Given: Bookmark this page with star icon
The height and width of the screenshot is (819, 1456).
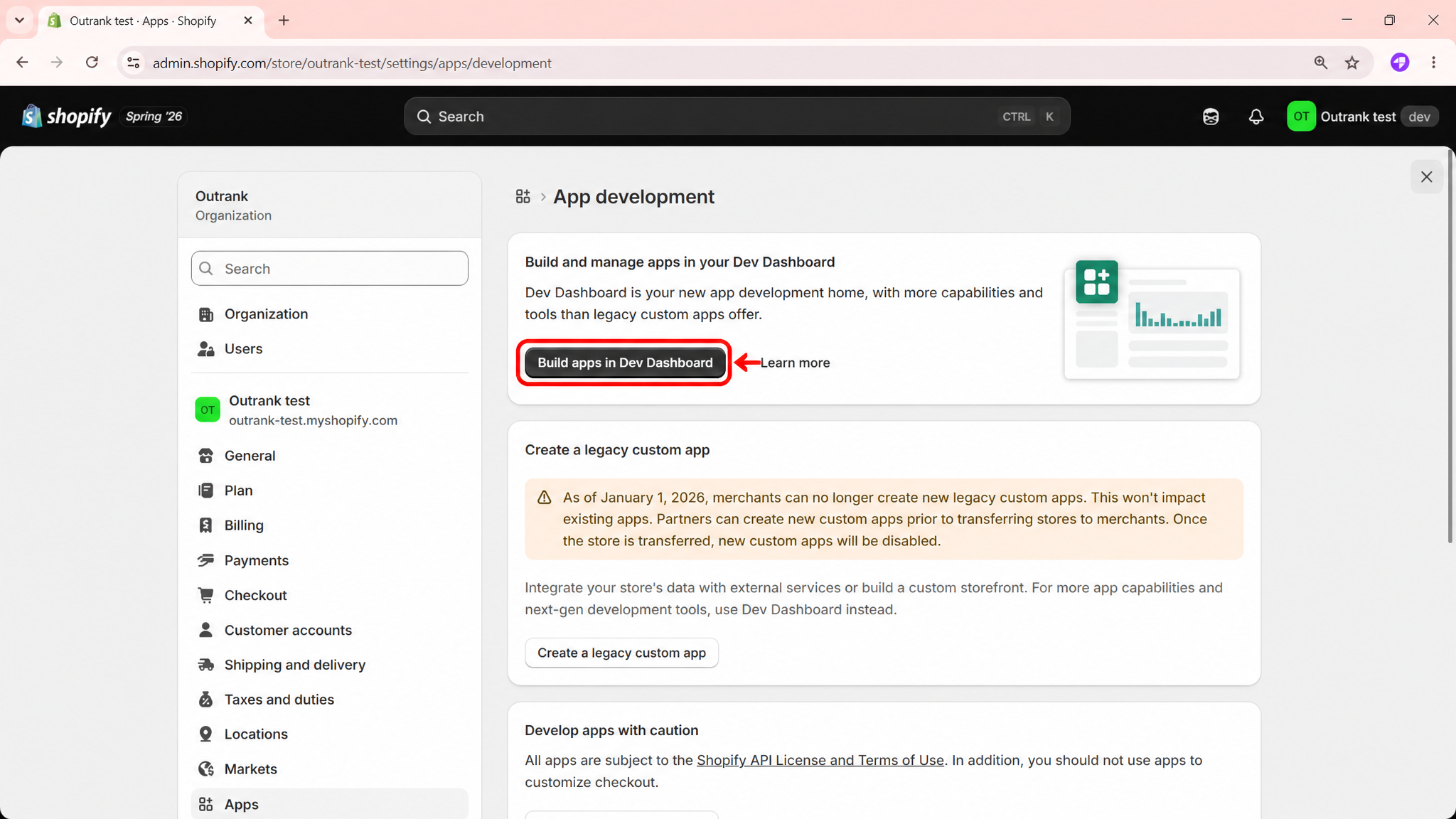Looking at the screenshot, I should pyautogui.click(x=1352, y=63).
